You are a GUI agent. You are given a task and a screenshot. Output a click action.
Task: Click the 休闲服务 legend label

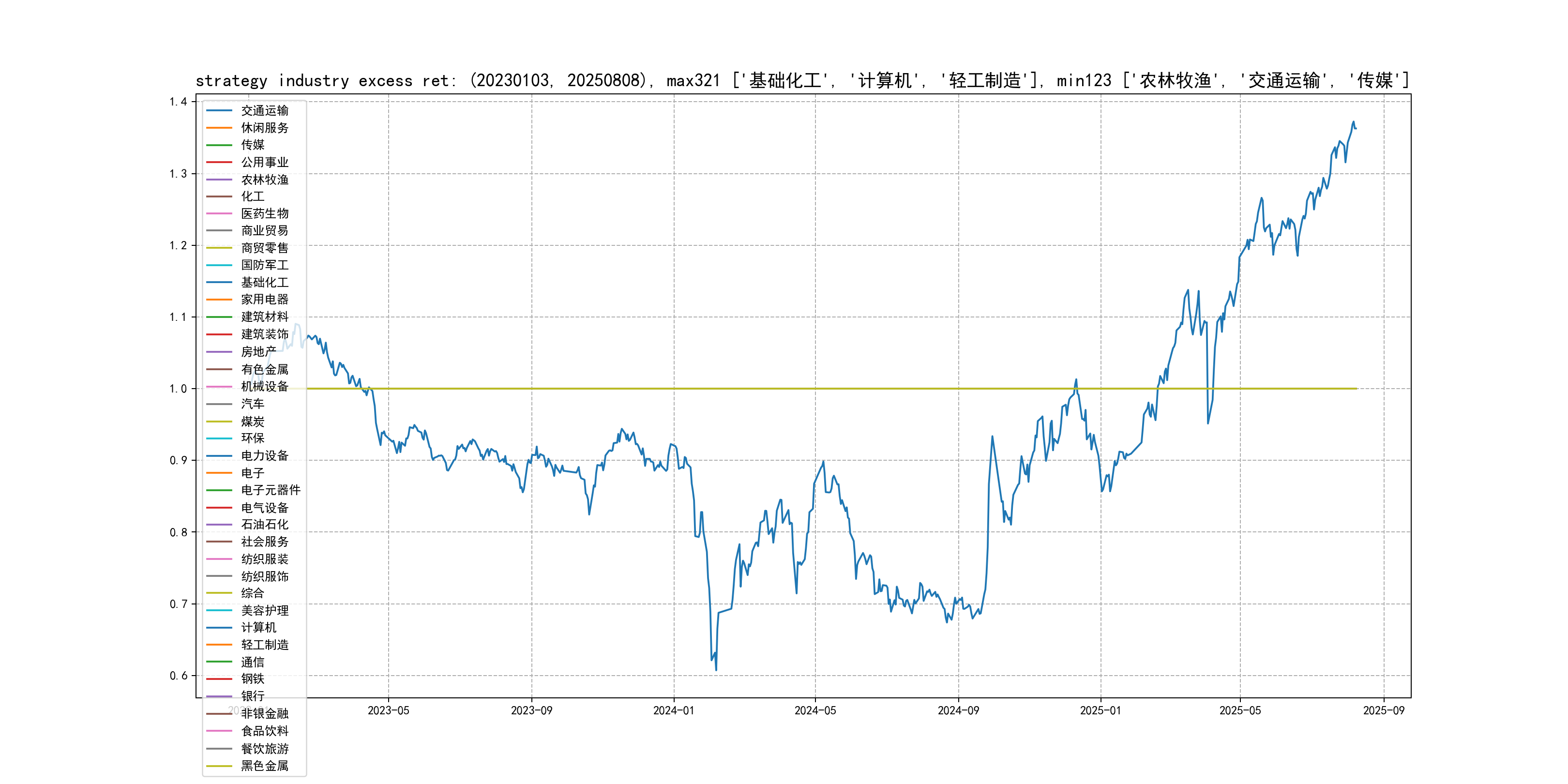(264, 128)
